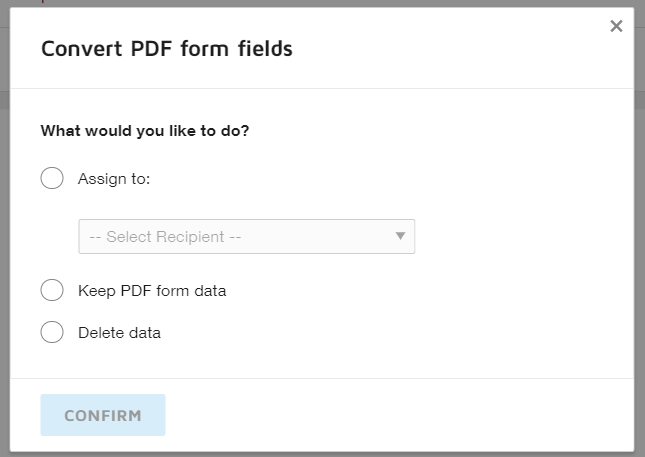The width and height of the screenshot is (645, 457).
Task: Click the "What would you like to do?" heading
Action: pos(144,131)
